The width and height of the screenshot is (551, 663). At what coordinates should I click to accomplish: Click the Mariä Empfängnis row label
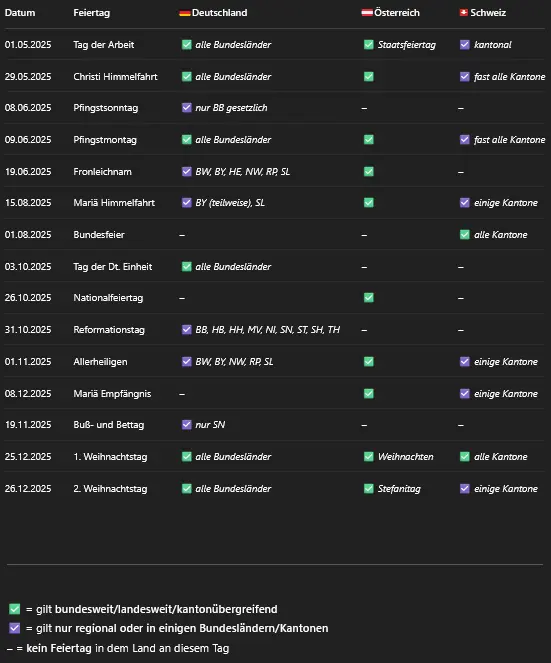112,393
